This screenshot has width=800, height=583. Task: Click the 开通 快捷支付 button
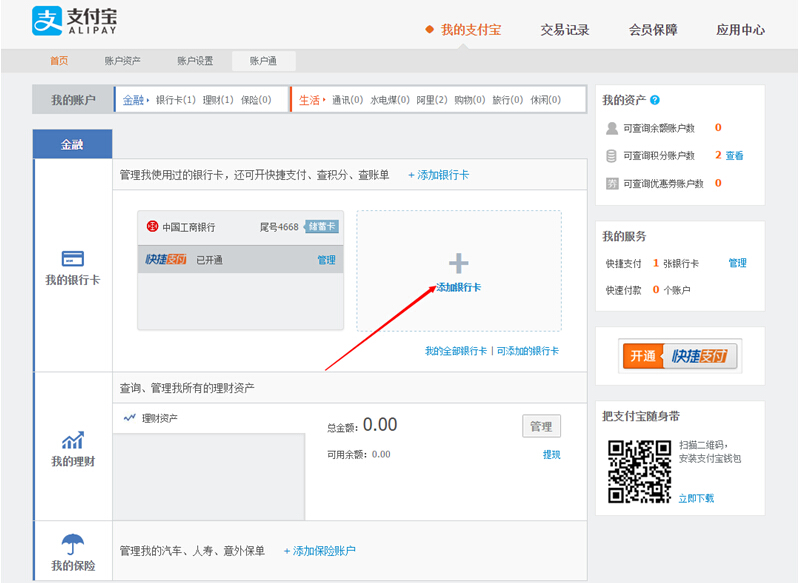tap(680, 356)
